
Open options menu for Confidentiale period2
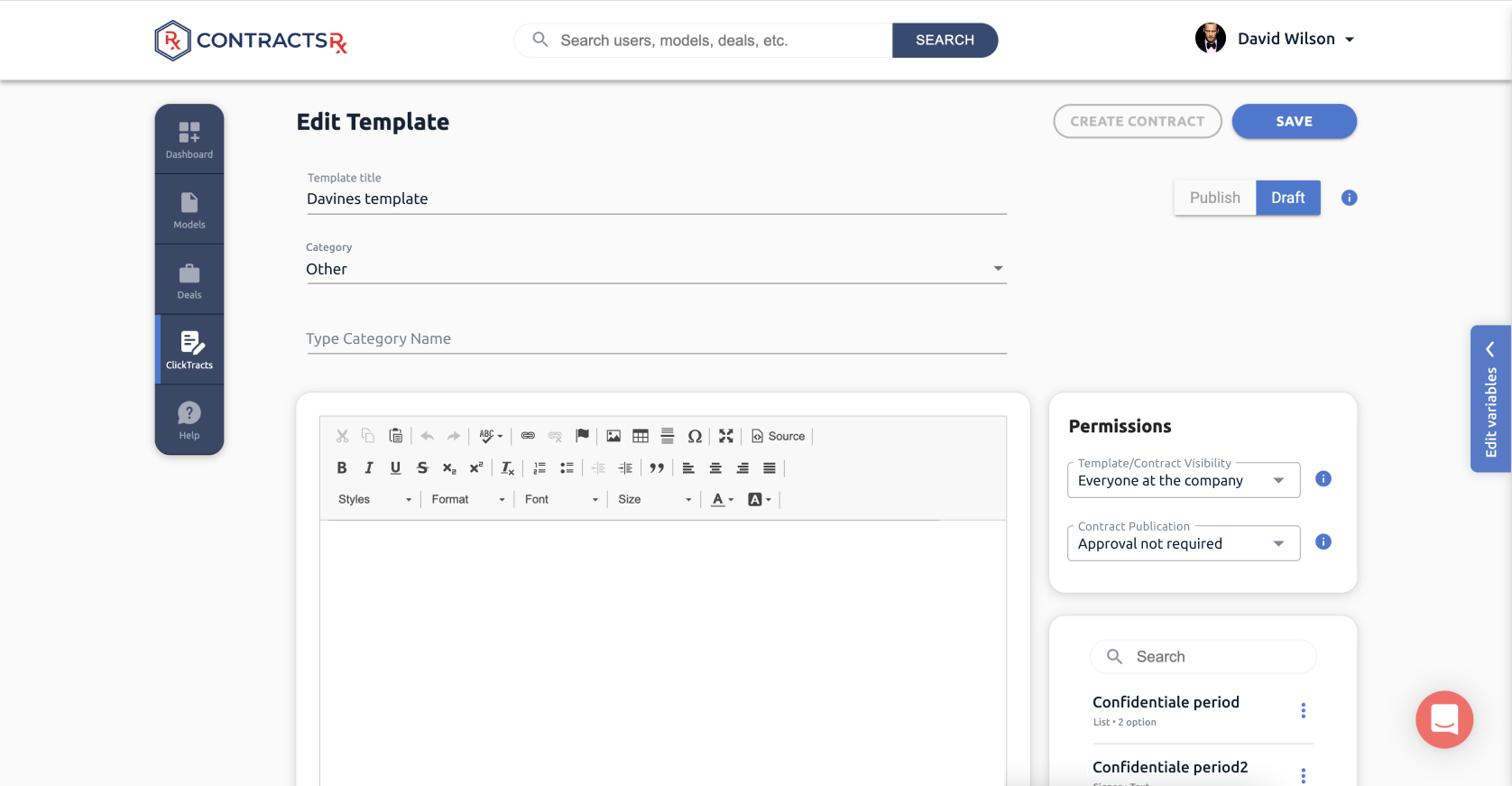[1303, 775]
